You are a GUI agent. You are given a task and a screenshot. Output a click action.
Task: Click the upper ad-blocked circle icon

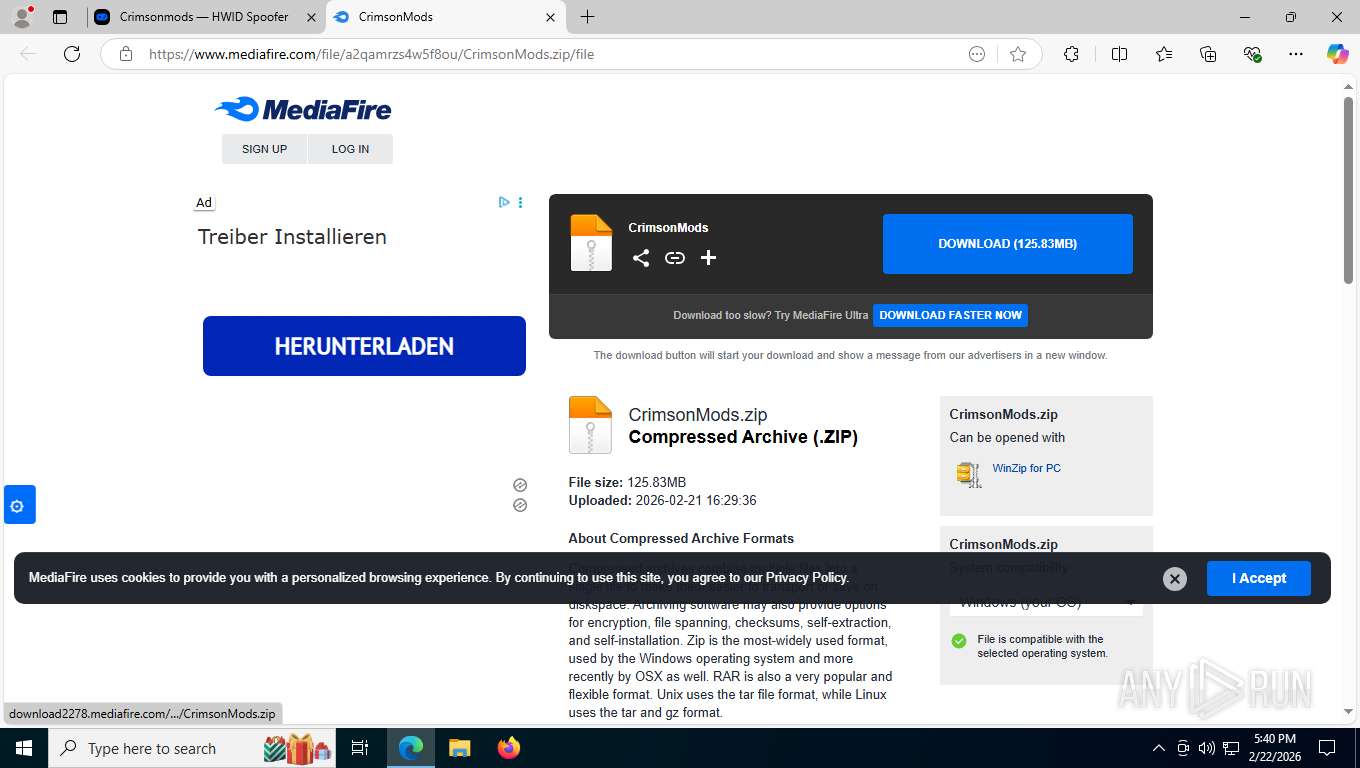tap(520, 485)
